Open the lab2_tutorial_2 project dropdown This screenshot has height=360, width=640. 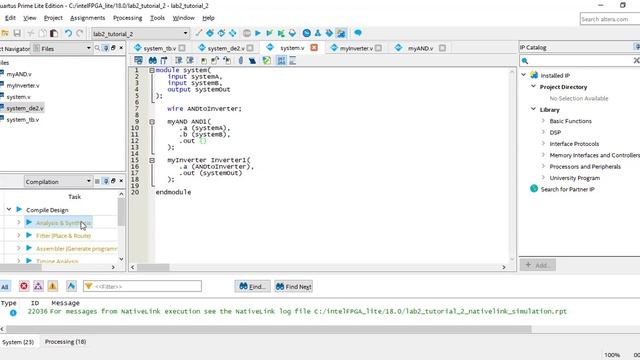point(140,33)
